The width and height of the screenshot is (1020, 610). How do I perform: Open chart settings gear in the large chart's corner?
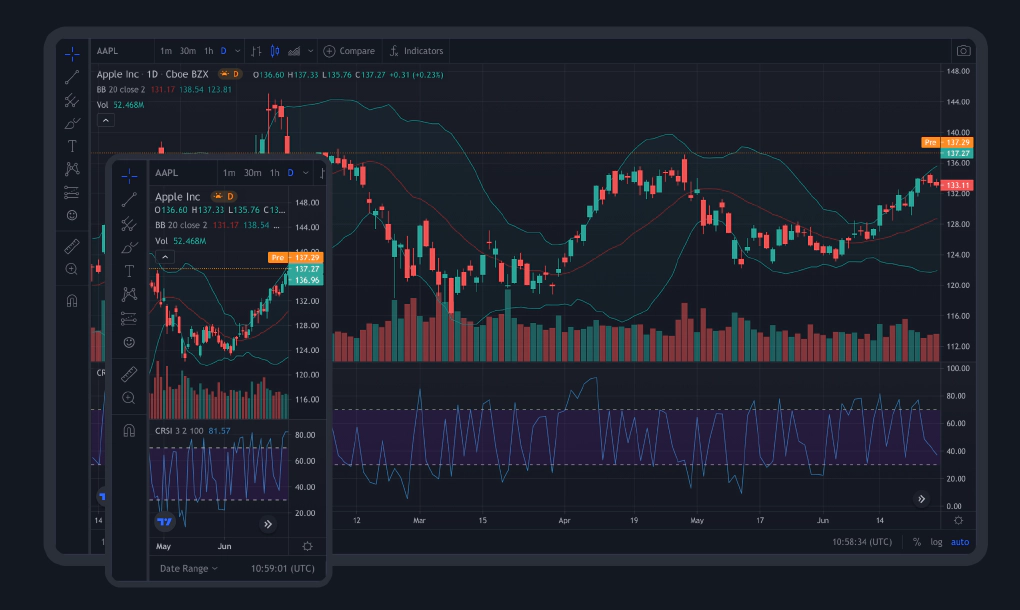tap(959, 520)
